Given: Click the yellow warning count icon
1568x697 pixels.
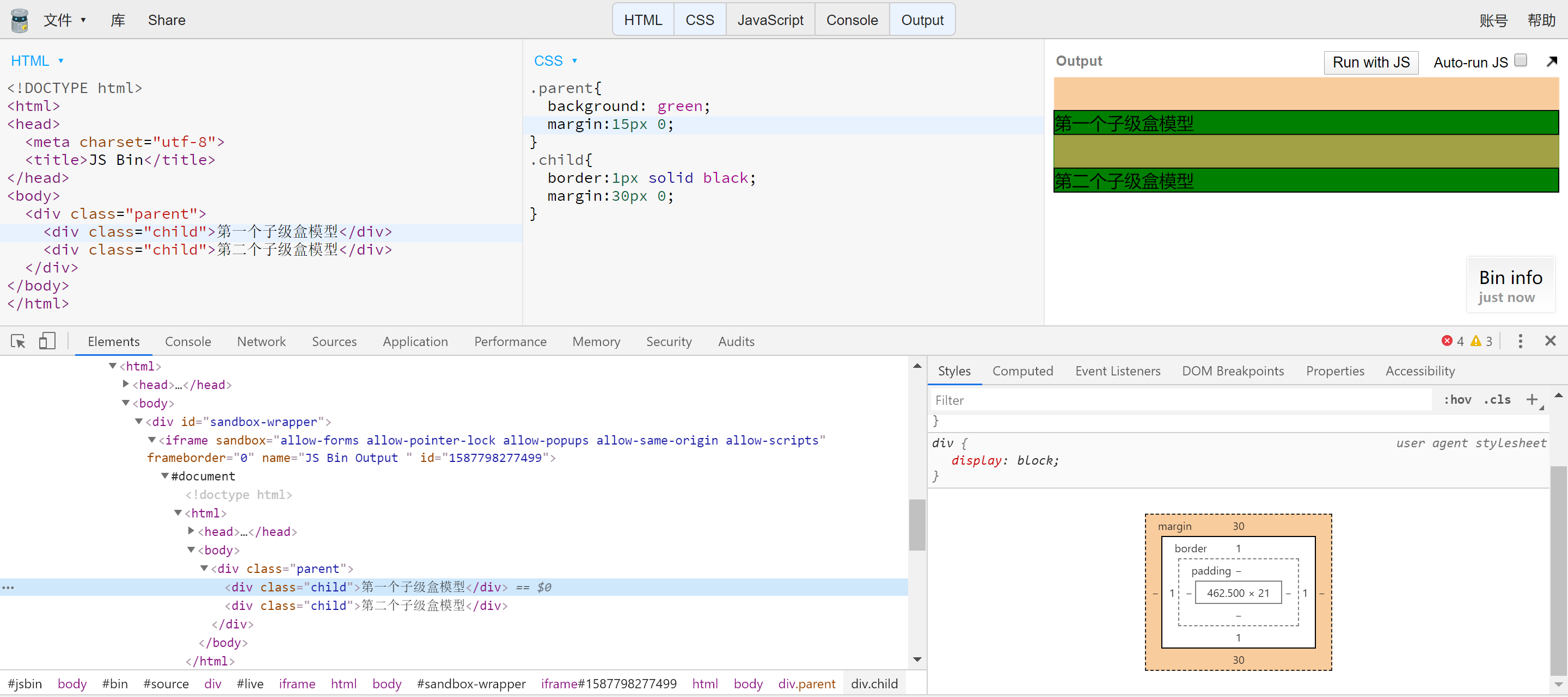Looking at the screenshot, I should click(1475, 341).
